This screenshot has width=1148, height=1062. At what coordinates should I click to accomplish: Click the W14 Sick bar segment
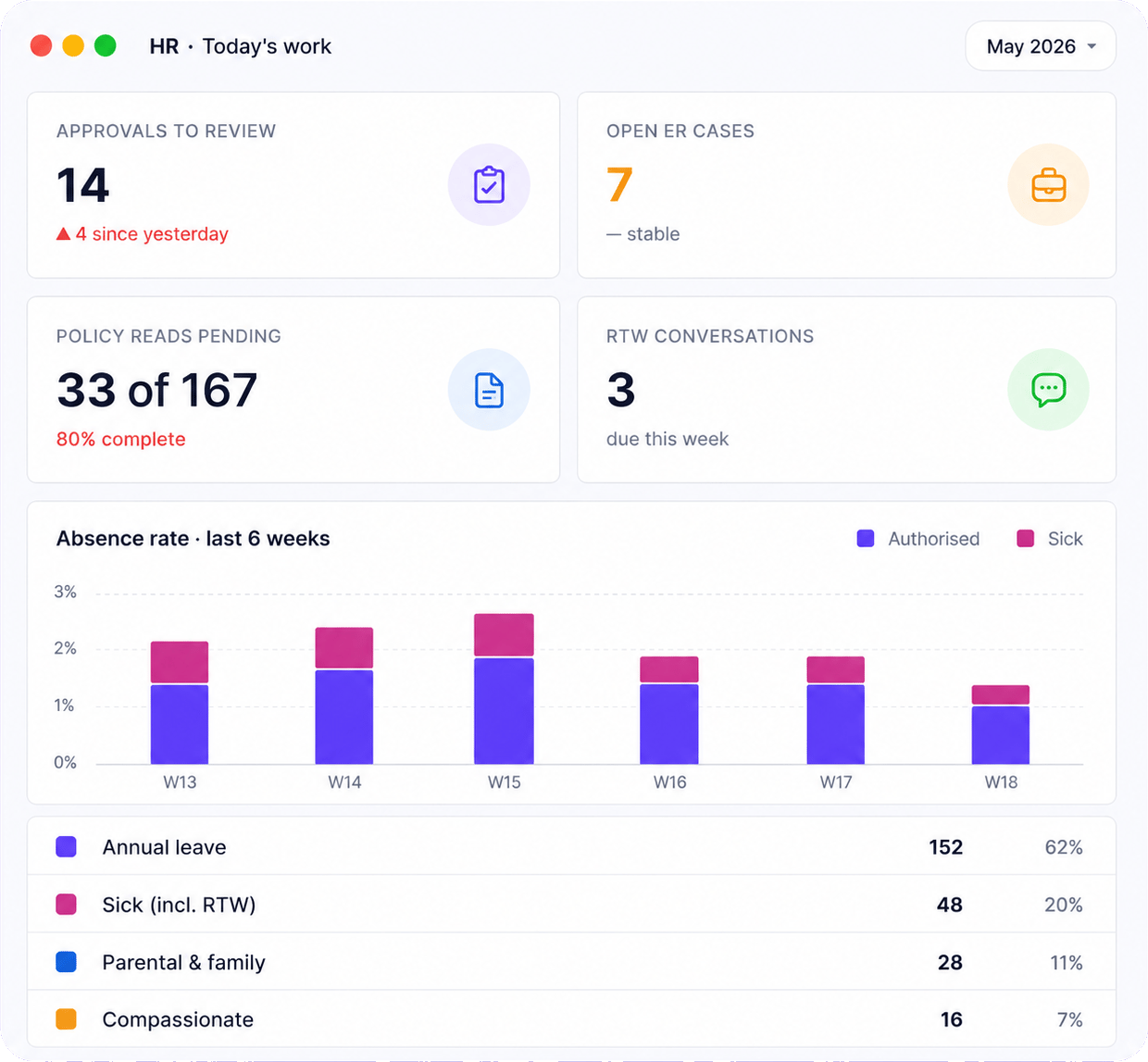tap(344, 648)
